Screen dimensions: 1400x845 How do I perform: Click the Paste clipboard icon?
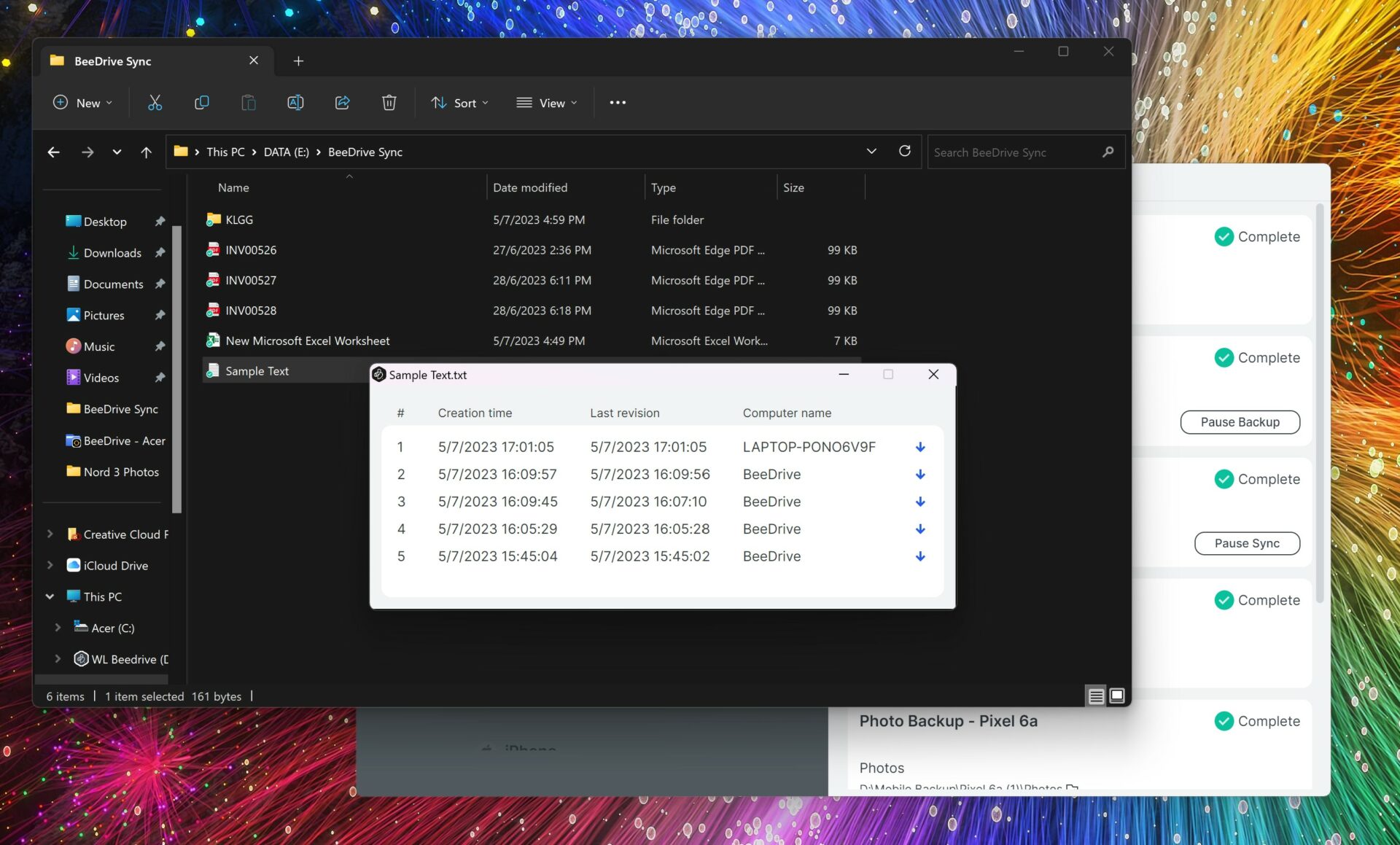click(249, 103)
